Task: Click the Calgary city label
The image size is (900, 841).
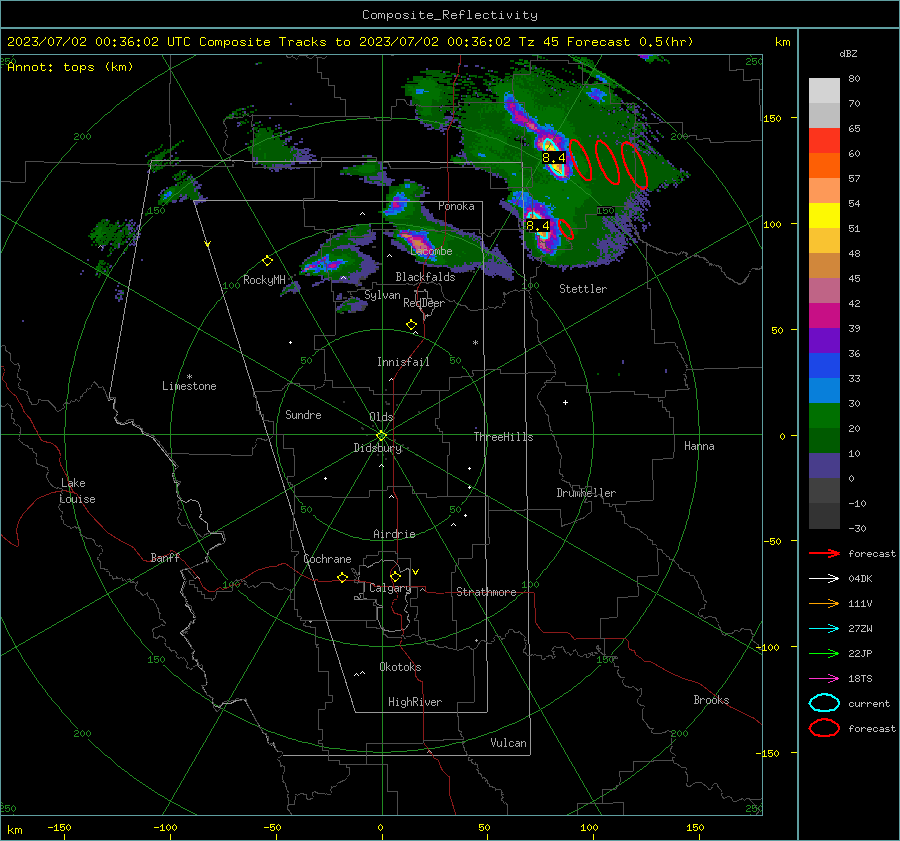Action: click(x=390, y=588)
